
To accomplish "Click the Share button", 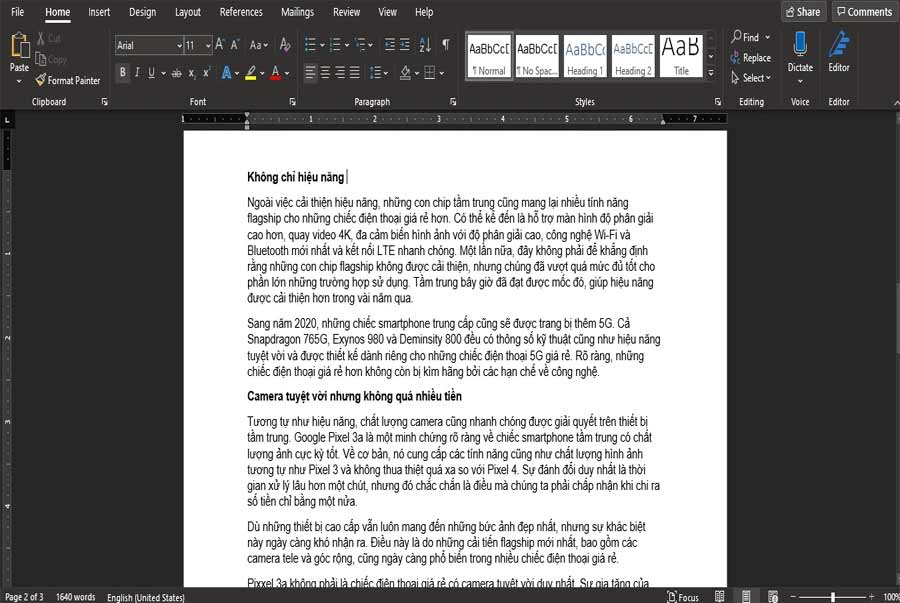I will (x=803, y=12).
